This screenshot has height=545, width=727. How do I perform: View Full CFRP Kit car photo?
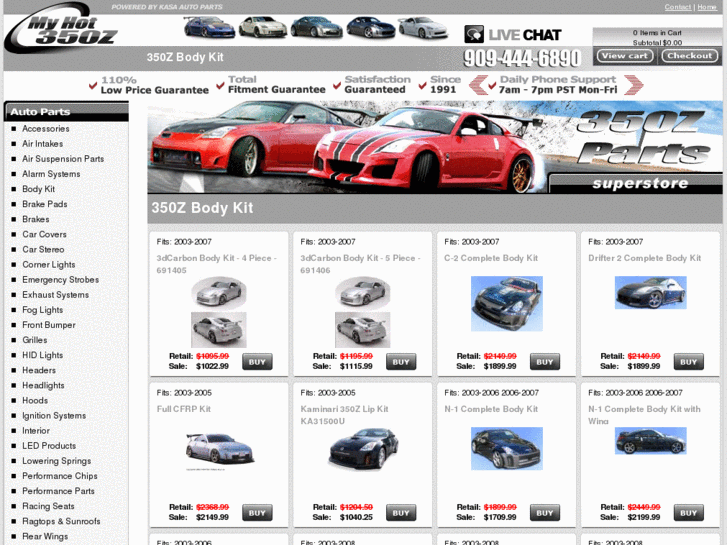coord(220,449)
